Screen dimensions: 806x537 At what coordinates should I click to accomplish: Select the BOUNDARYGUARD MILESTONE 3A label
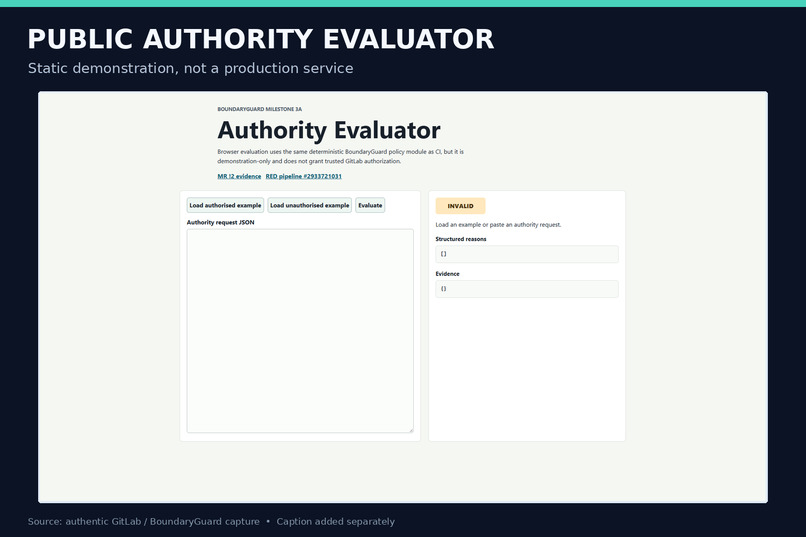(260, 109)
